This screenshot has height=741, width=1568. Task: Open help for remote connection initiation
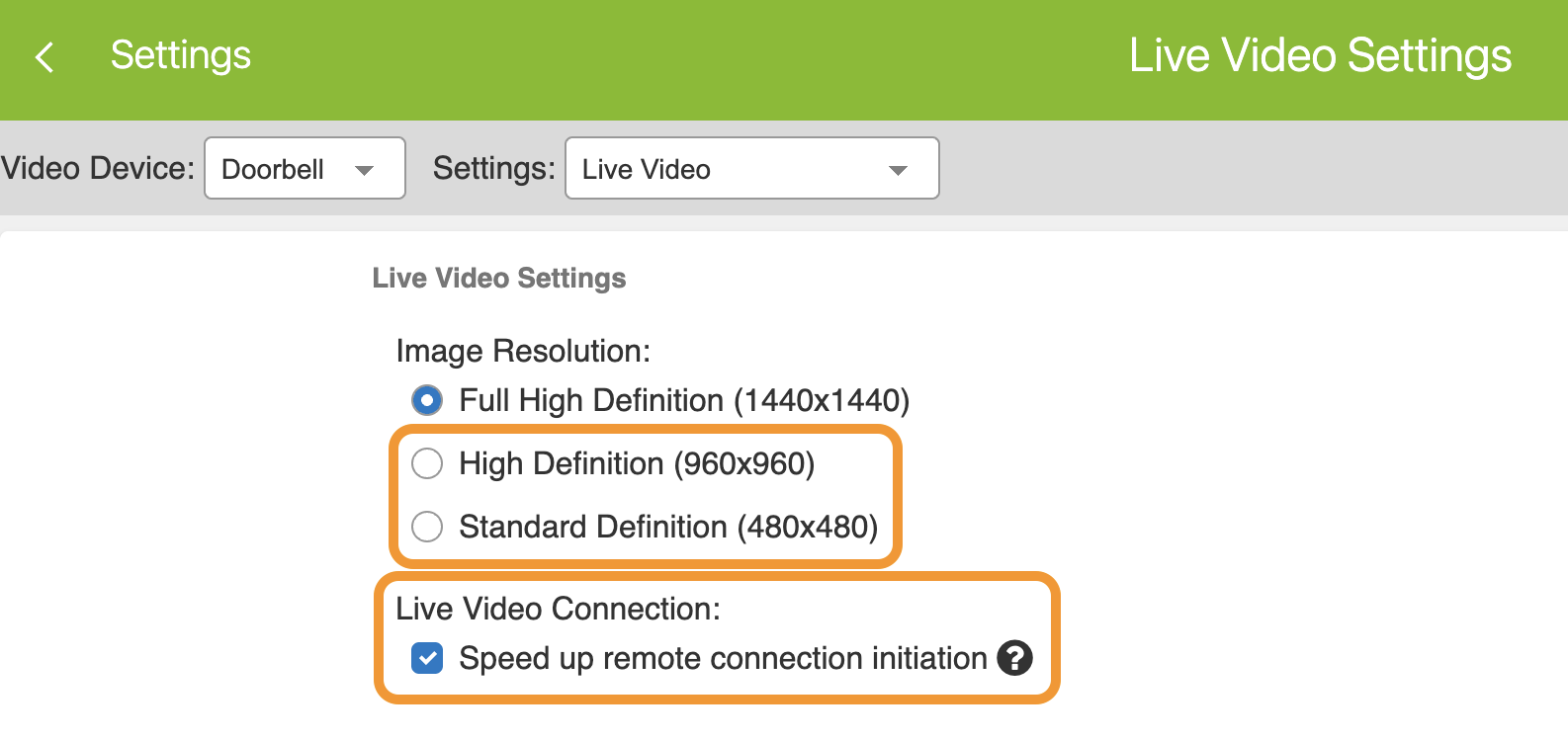click(x=1014, y=658)
